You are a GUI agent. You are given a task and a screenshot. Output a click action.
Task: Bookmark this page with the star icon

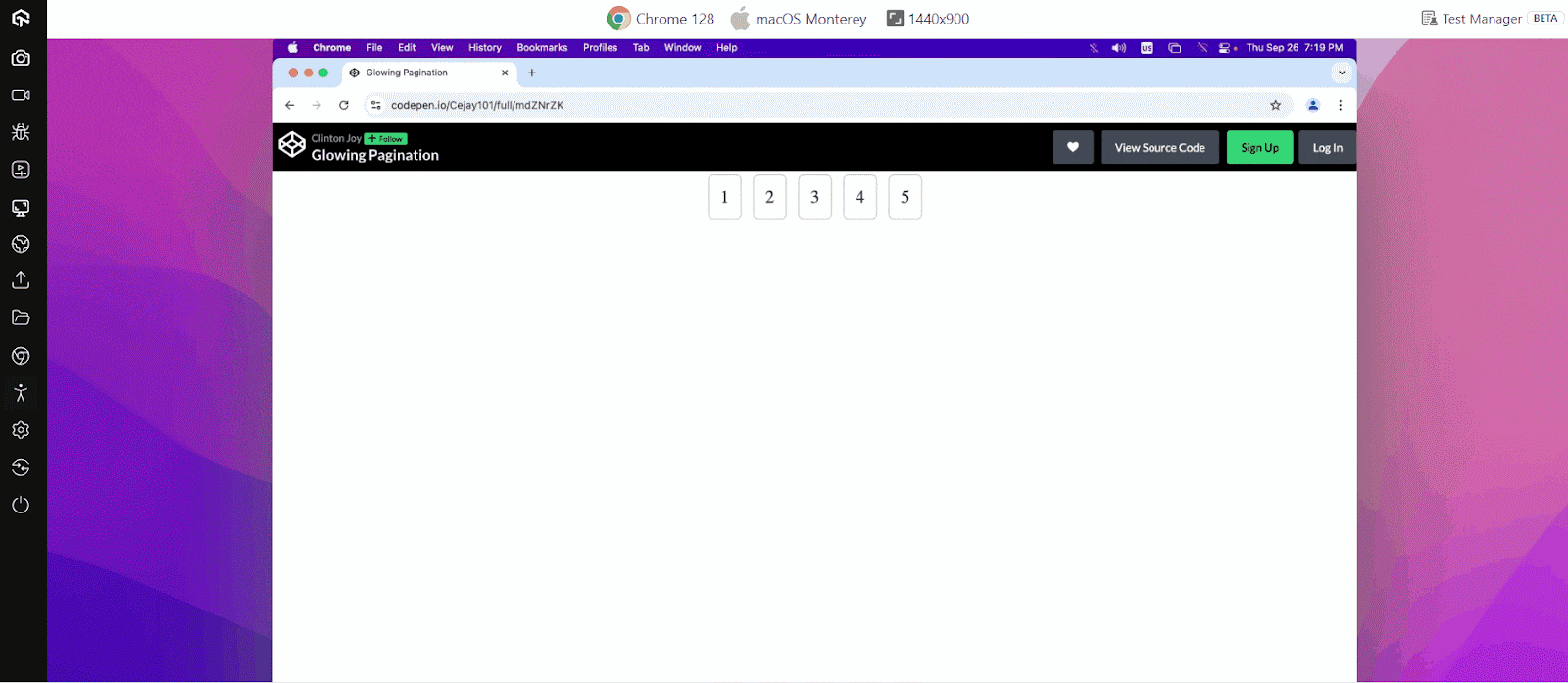[x=1275, y=105]
